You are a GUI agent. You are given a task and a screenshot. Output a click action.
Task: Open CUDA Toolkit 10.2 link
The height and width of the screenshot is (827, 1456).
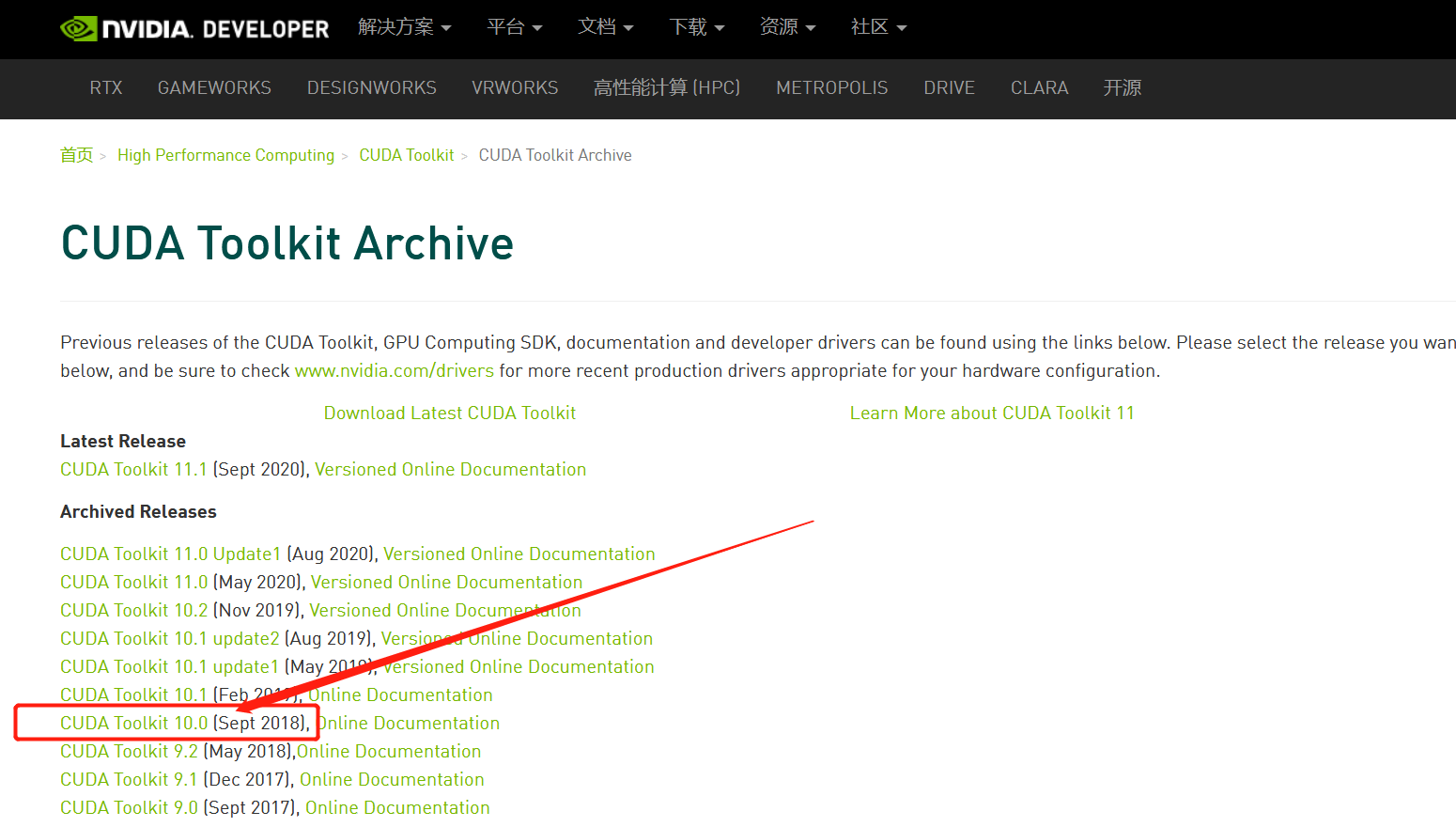pyautogui.click(x=134, y=610)
